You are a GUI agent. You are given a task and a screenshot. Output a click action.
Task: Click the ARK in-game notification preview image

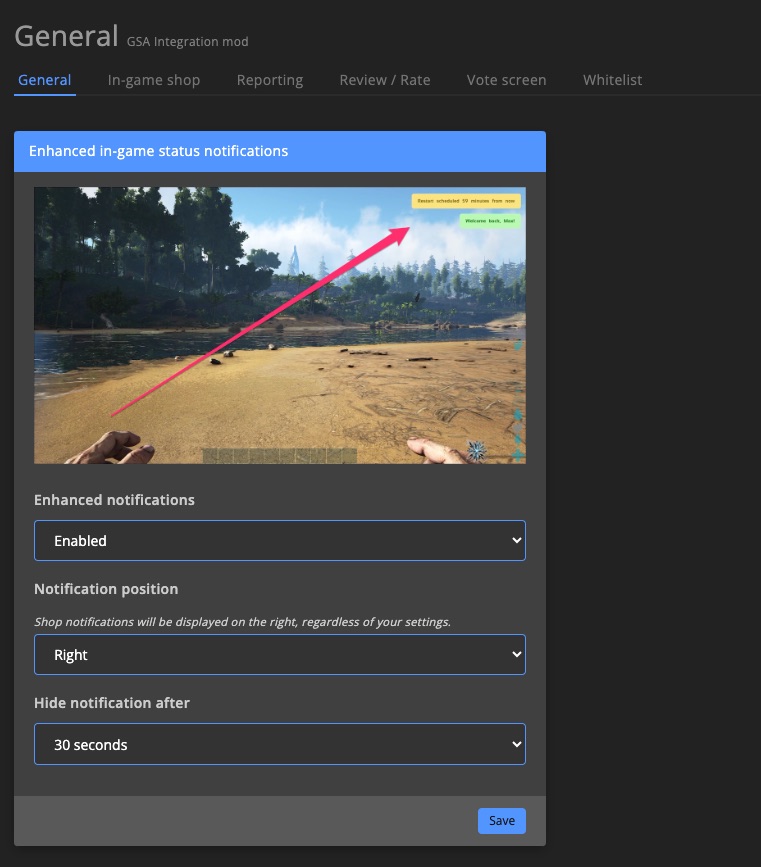point(280,325)
